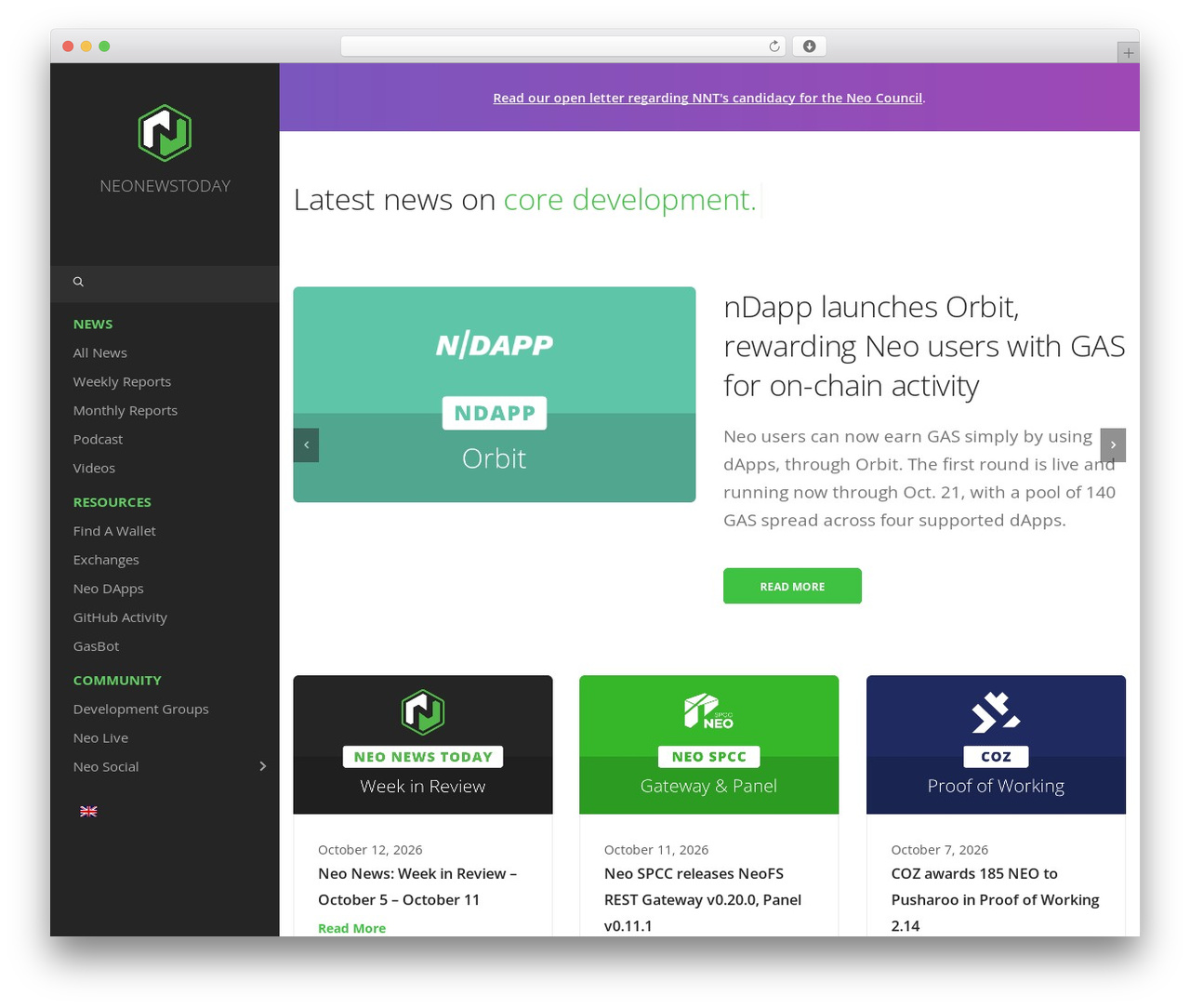Click the green READ MORE button
The width and height of the screenshot is (1190, 1008).
pyautogui.click(x=792, y=586)
